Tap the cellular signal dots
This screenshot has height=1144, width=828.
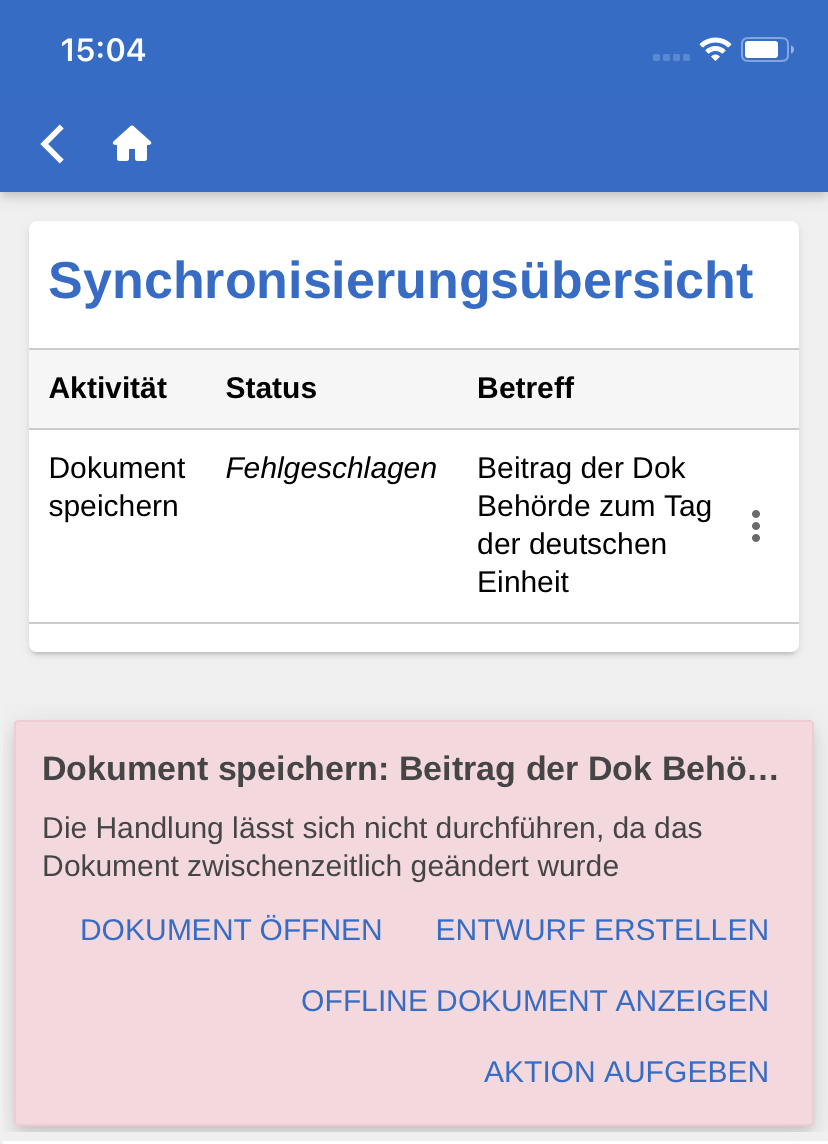670,57
